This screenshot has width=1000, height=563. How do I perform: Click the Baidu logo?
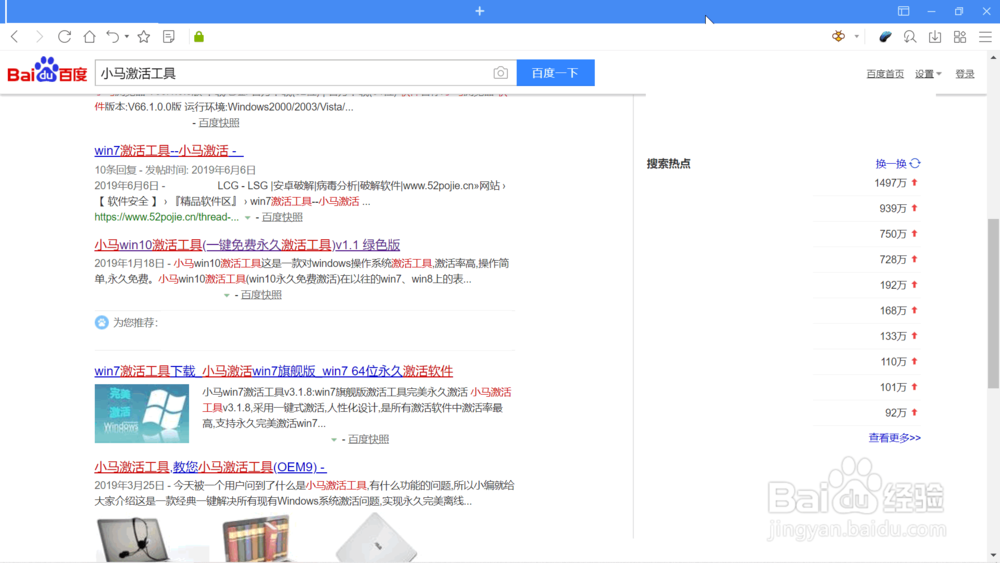tap(47, 70)
